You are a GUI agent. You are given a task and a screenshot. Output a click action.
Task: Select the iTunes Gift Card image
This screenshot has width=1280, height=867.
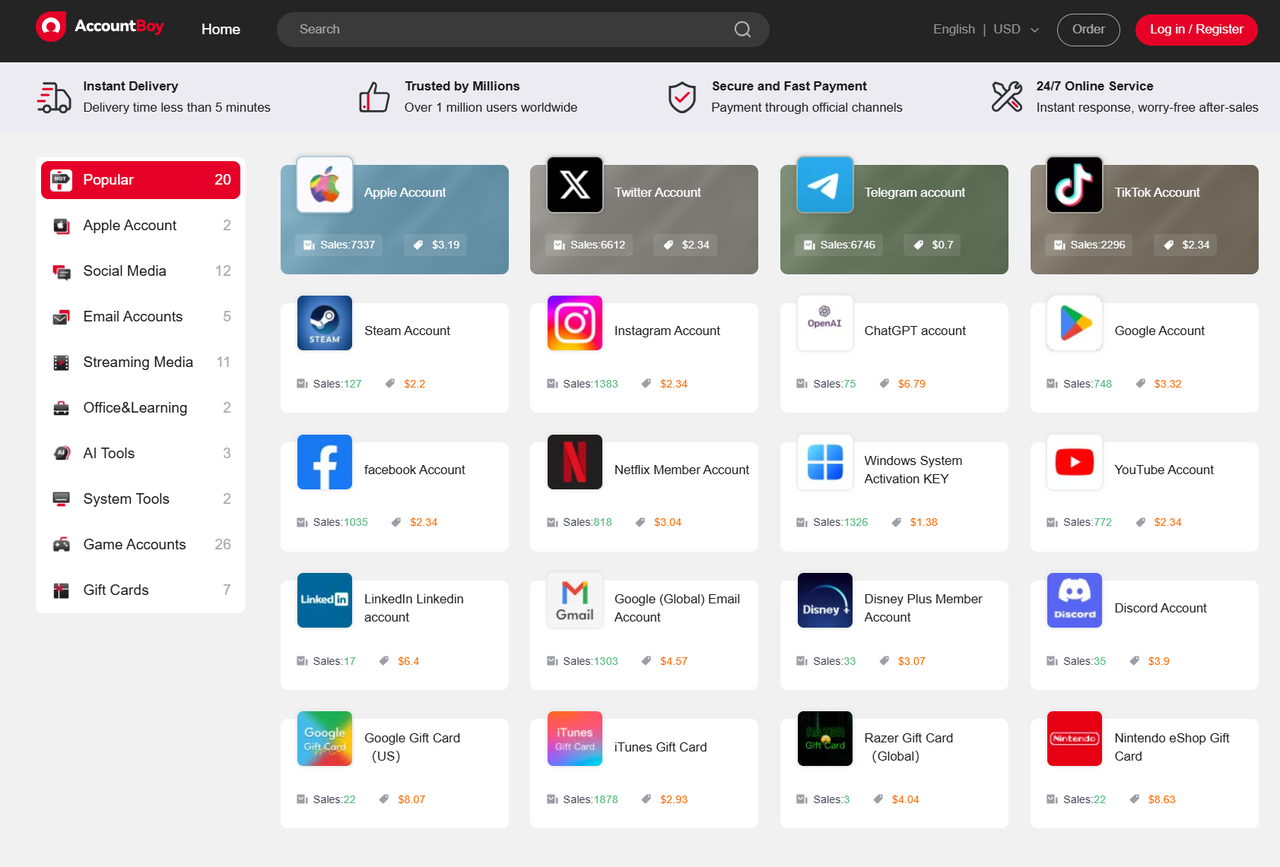tap(575, 739)
